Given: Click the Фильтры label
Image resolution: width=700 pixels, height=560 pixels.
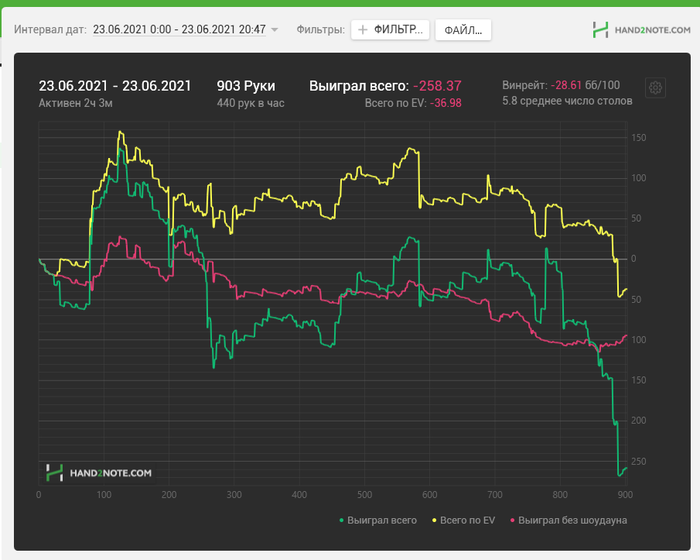Looking at the screenshot, I should pos(321,29).
